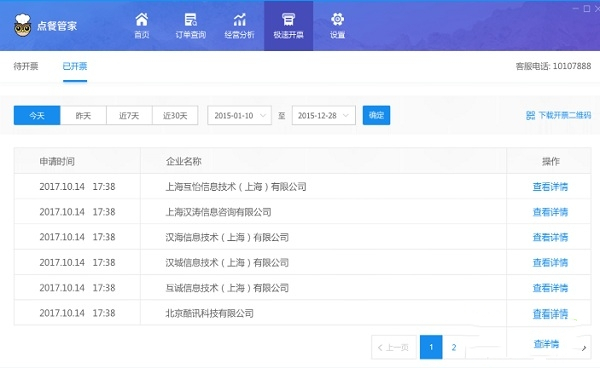Select company name 北京酷讯科技有限公司
Screen dimensions: 600x368
[x=209, y=313]
